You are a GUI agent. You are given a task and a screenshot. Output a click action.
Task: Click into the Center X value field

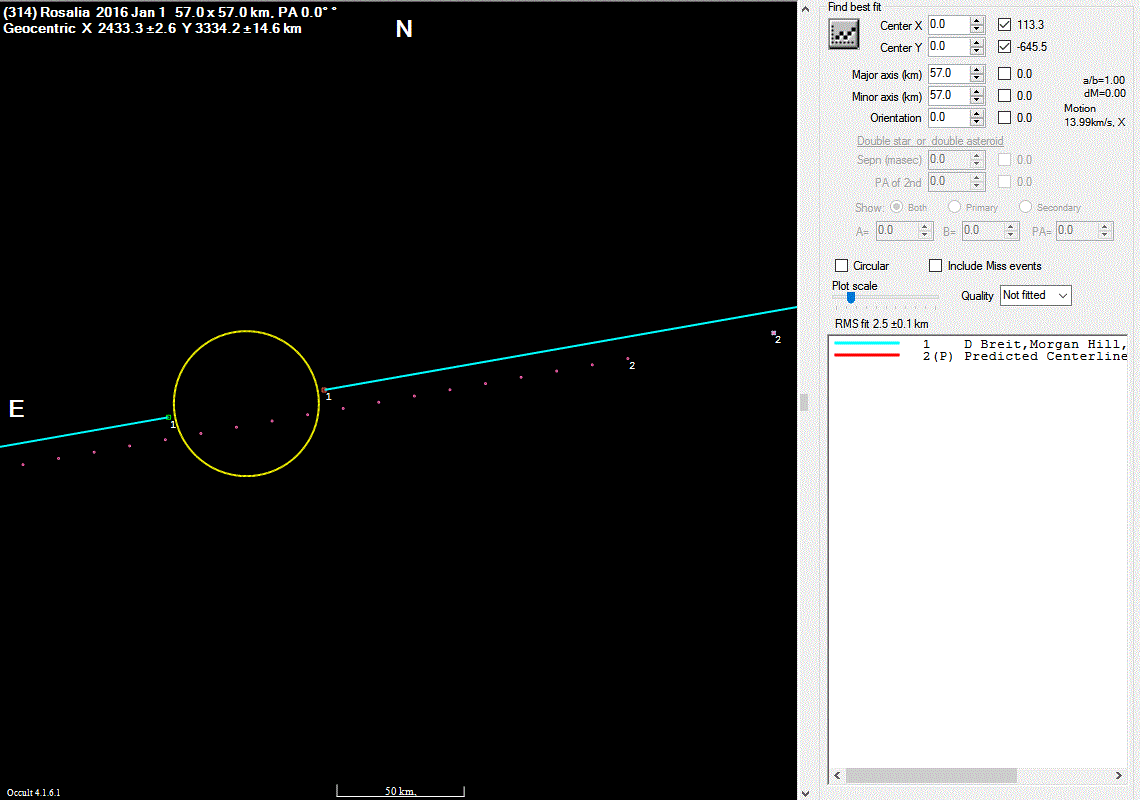click(x=947, y=25)
